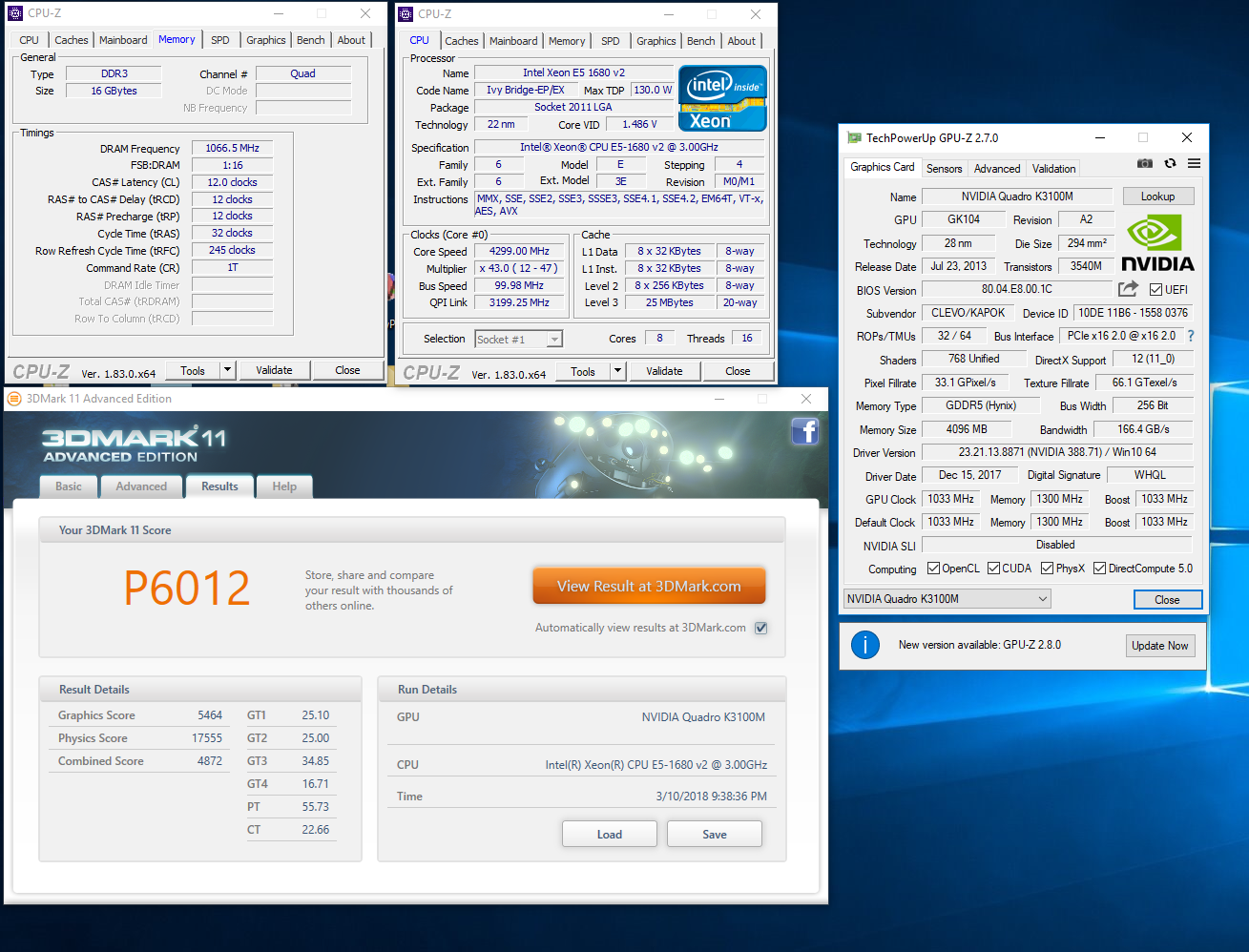This screenshot has width=1249, height=952.
Task: Click Intel Xeon logo in CPU-Z
Action: pos(722,98)
